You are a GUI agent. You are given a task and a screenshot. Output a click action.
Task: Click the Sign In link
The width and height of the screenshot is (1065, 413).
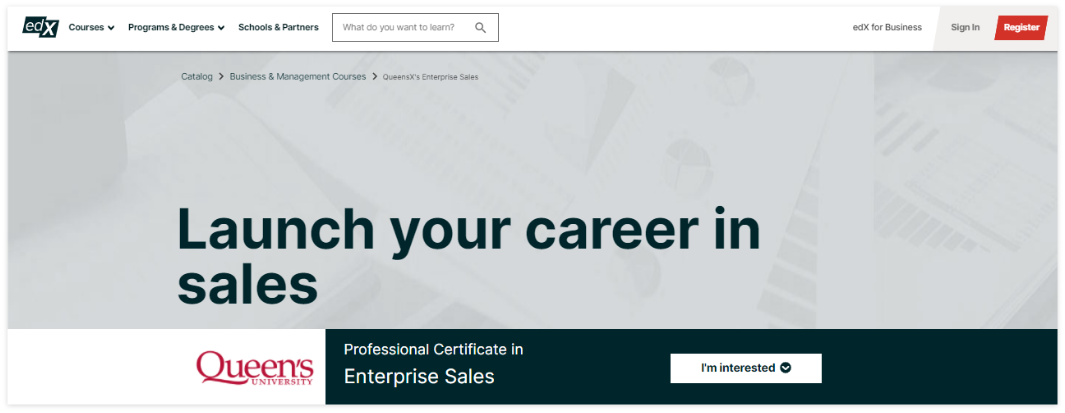coord(965,28)
